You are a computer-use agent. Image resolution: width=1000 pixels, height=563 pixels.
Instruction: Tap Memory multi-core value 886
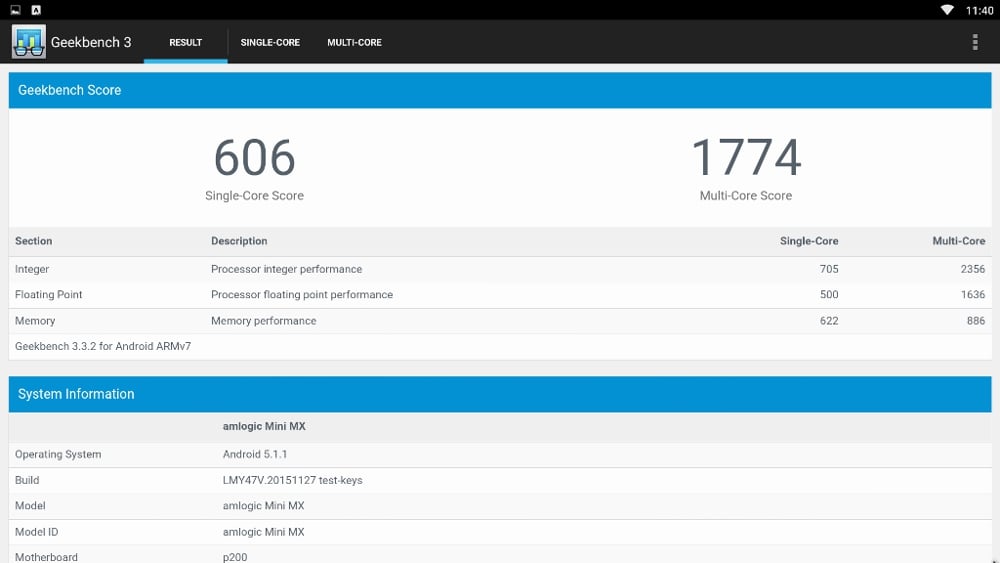[976, 321]
